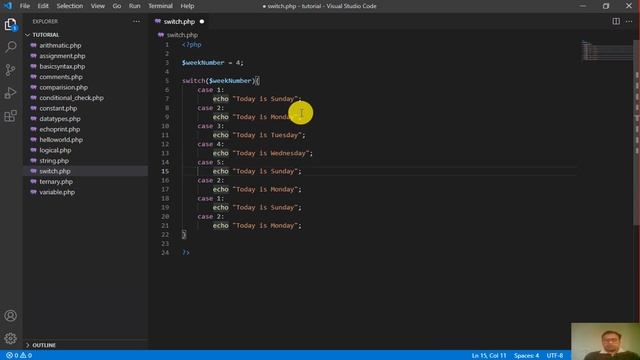Open the Edit menu
The image size is (640, 360).
(43, 6)
